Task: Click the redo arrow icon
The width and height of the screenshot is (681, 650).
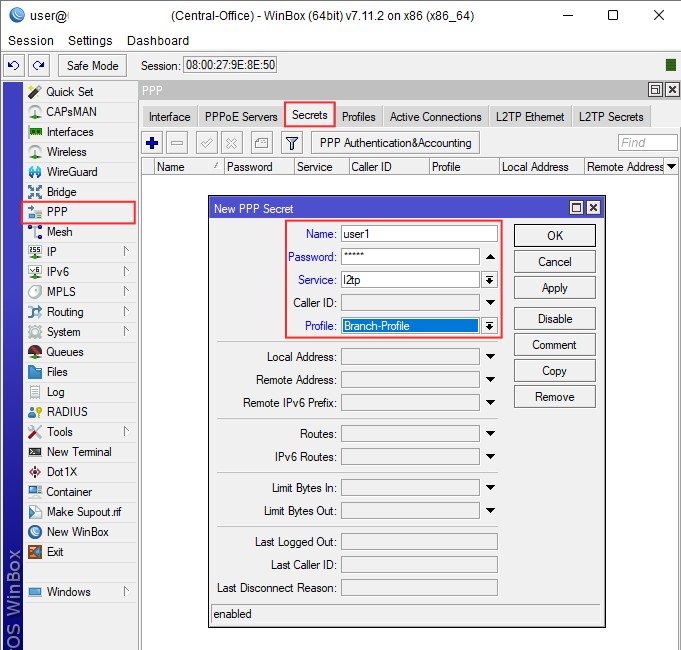Action: tap(39, 65)
